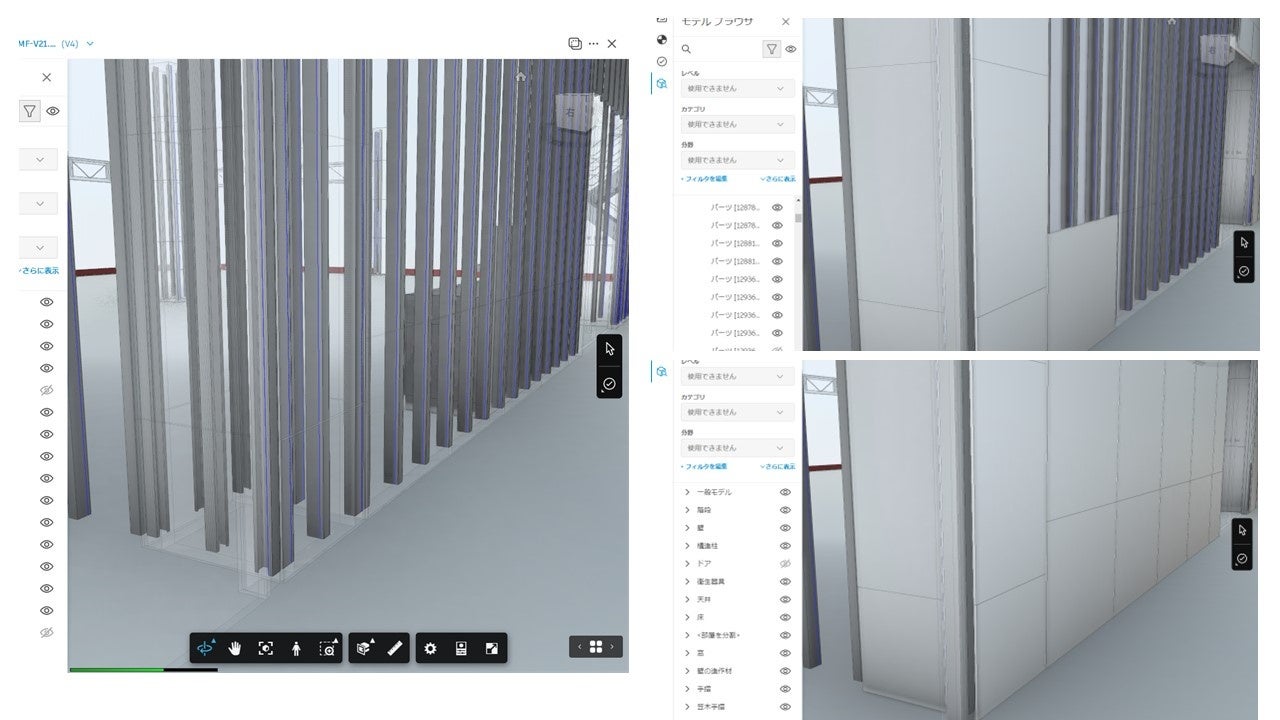Show the hidden ドア category
This screenshot has width=1280, height=720.
click(785, 564)
